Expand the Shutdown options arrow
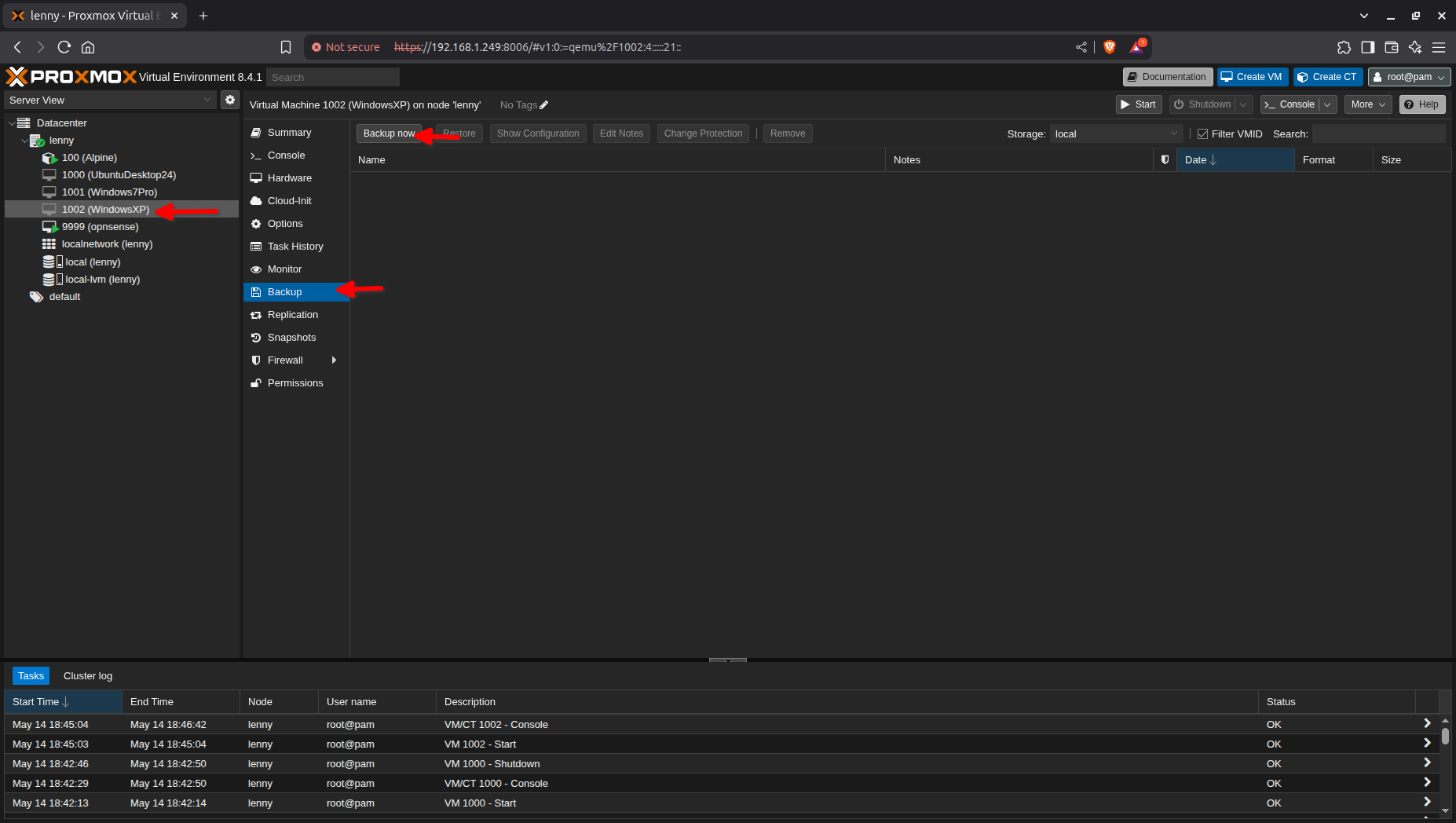The height and width of the screenshot is (823, 1456). 1243,104
